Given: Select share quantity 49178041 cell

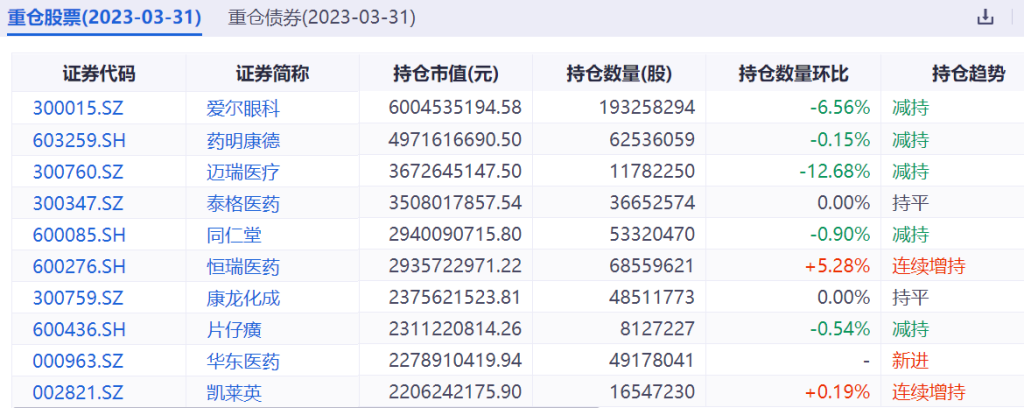Looking at the screenshot, I should [652, 361].
